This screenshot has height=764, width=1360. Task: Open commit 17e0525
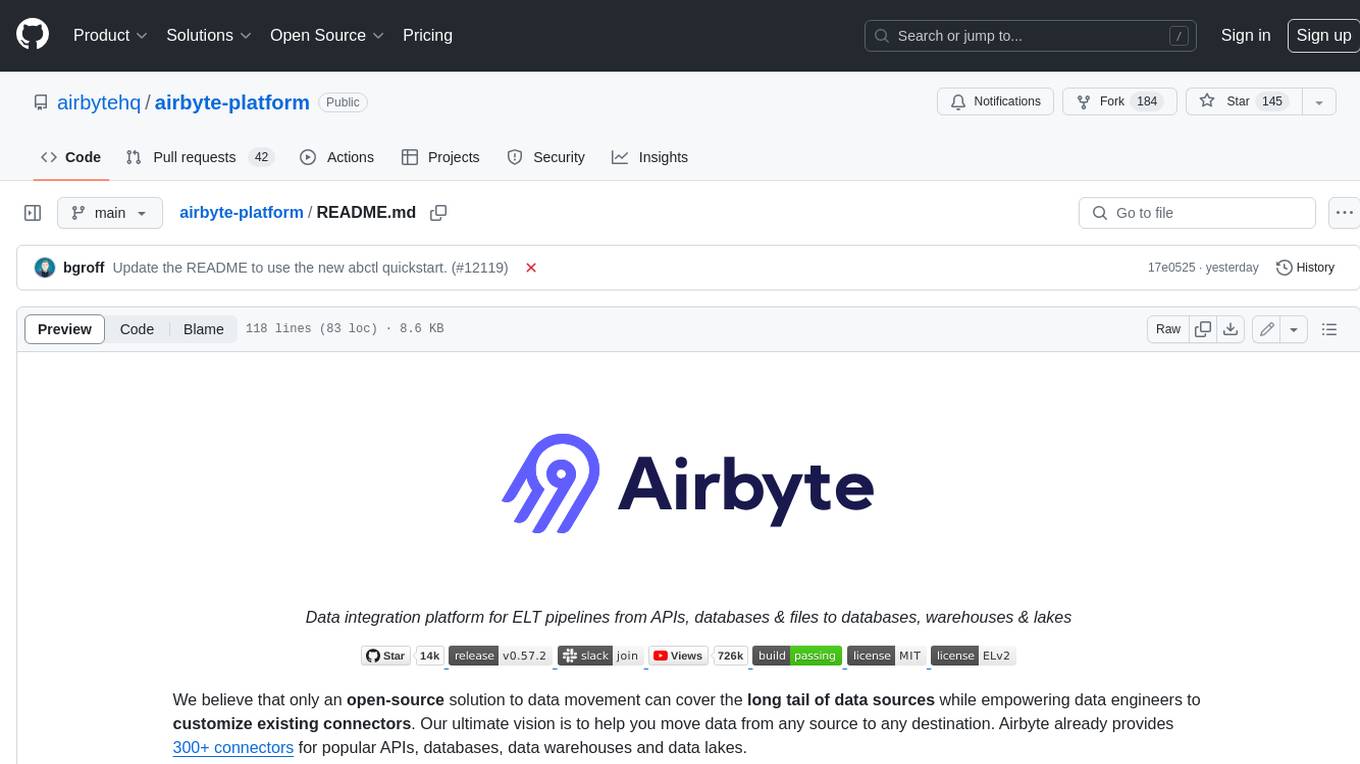pos(1171,268)
